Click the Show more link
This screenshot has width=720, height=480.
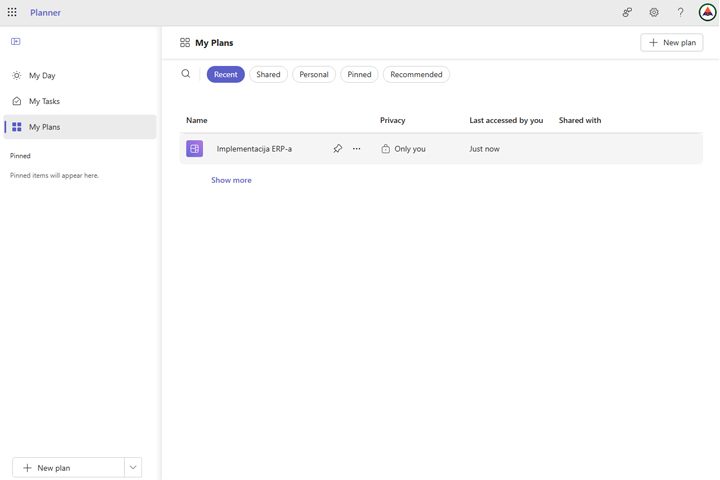(x=231, y=181)
